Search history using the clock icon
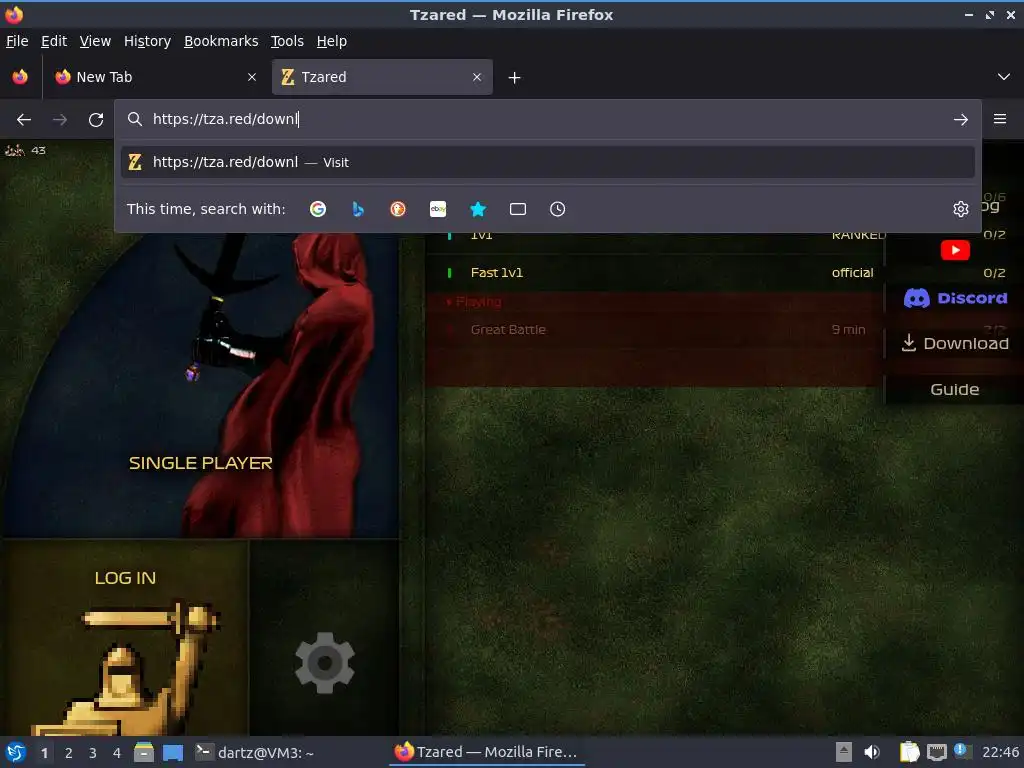This screenshot has width=1024, height=768. click(558, 209)
